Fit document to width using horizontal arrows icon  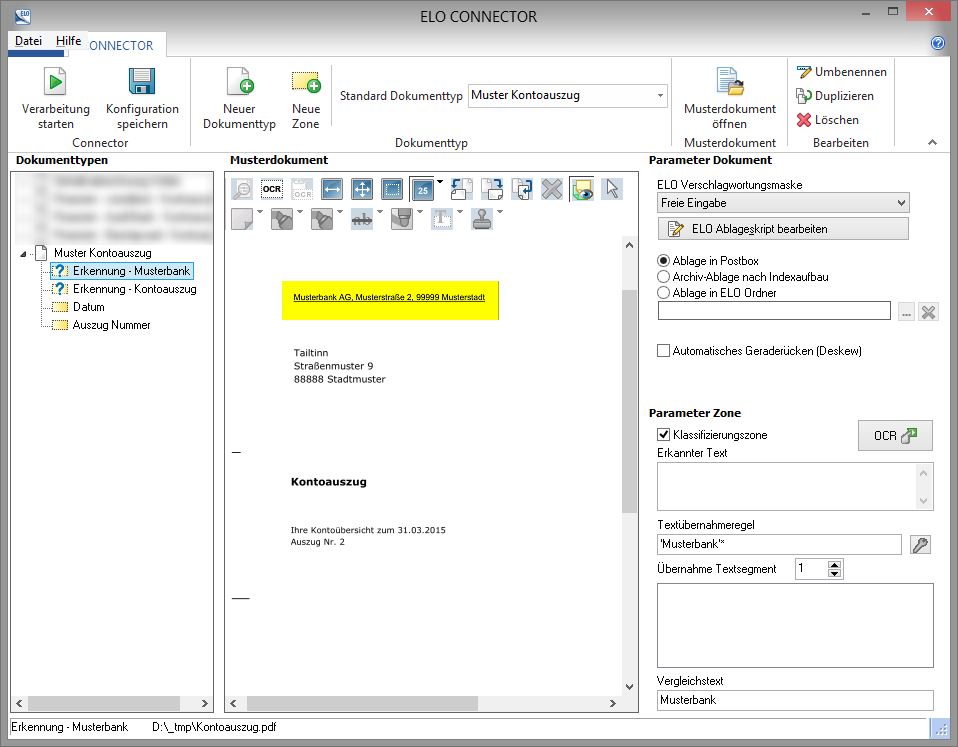click(332, 189)
